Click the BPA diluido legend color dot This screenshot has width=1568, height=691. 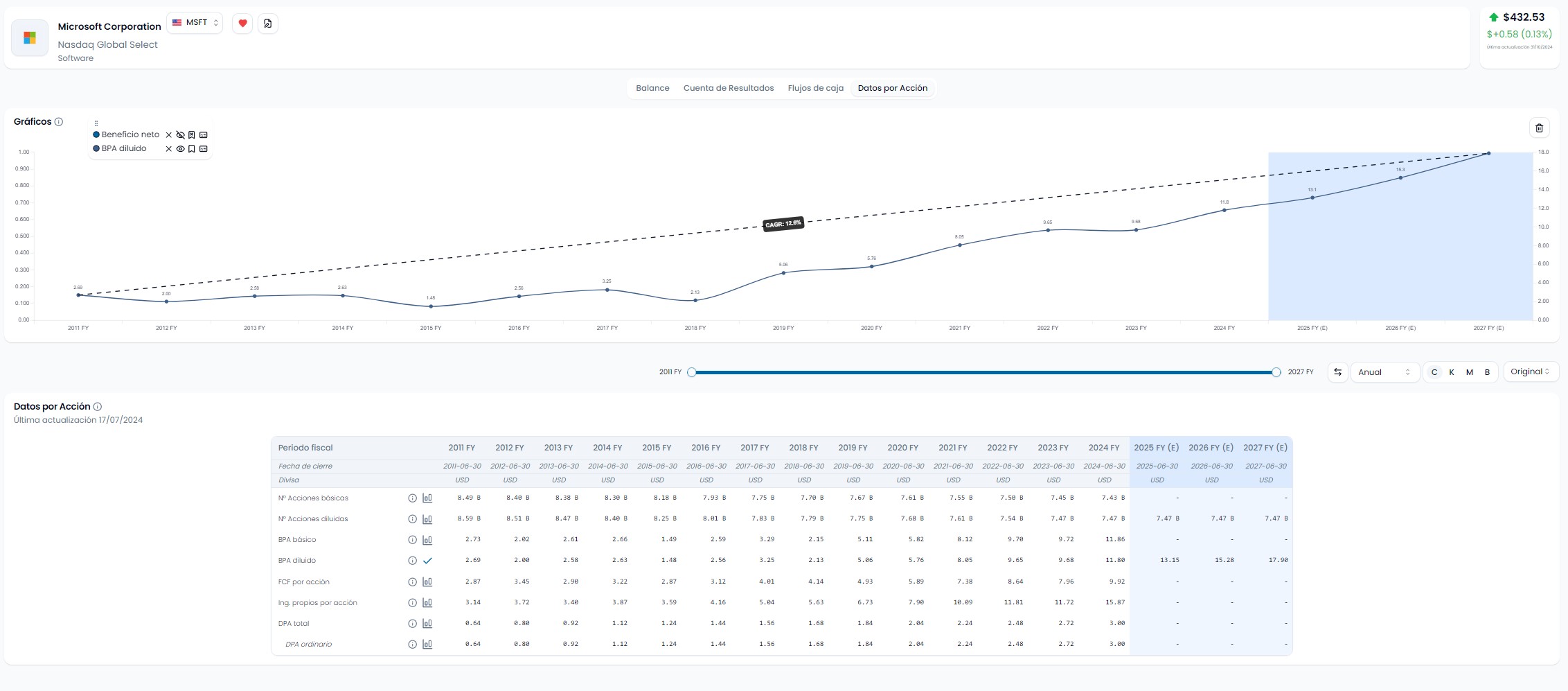(96, 148)
